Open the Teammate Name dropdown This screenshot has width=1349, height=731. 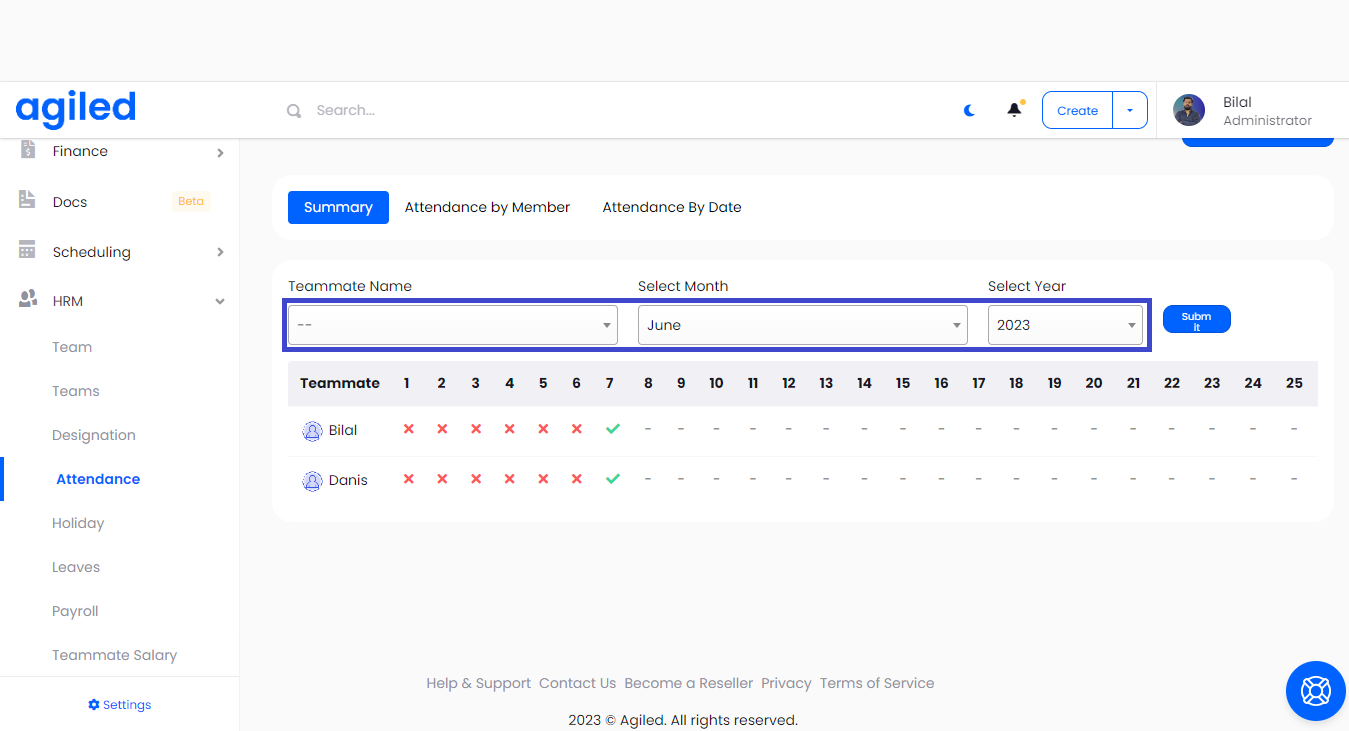[x=452, y=325]
